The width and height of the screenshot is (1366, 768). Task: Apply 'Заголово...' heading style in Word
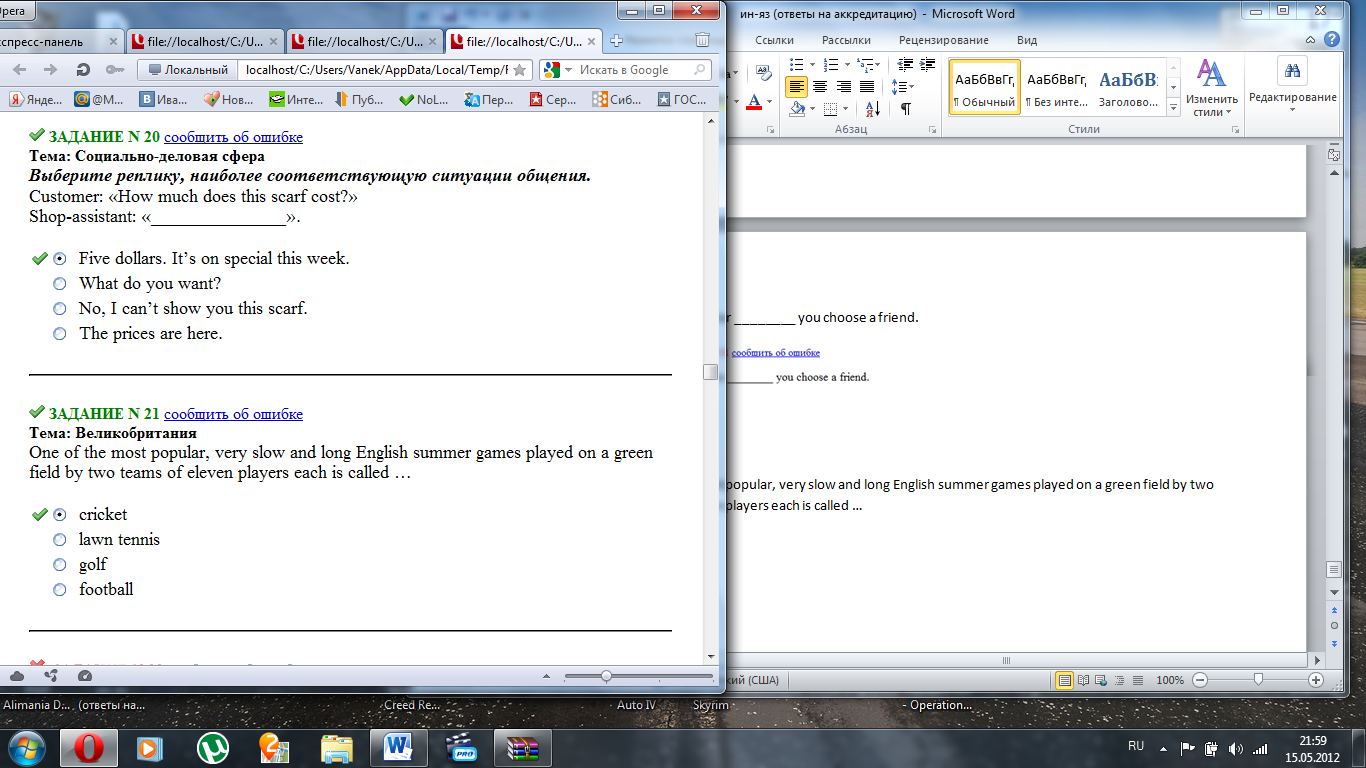pyautogui.click(x=1130, y=88)
